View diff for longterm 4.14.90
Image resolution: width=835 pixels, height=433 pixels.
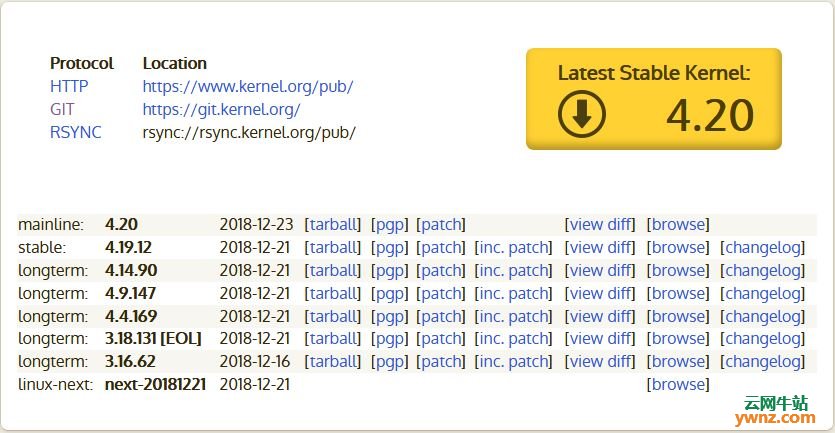tap(600, 270)
